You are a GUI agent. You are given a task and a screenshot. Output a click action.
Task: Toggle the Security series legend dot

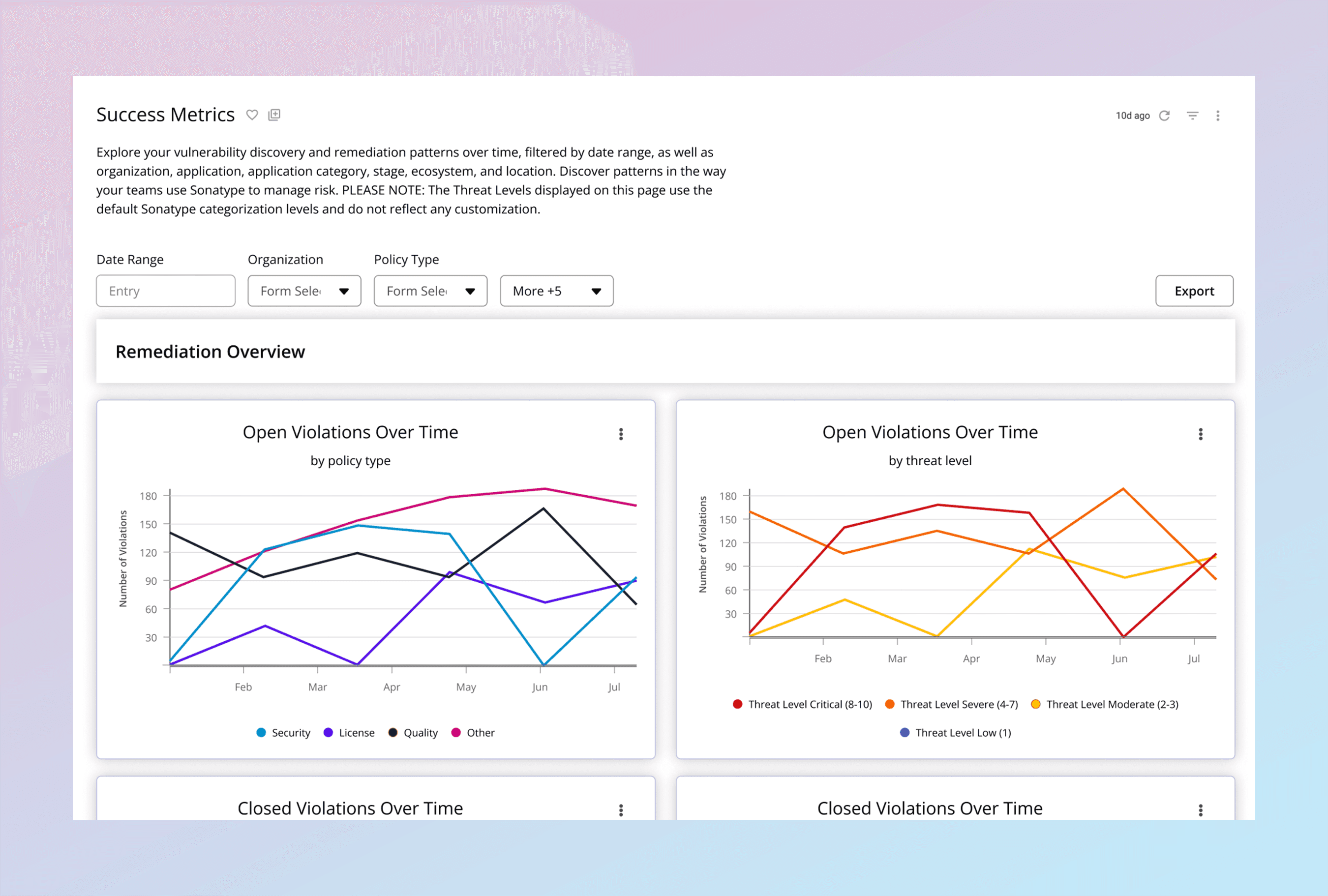pyautogui.click(x=261, y=733)
